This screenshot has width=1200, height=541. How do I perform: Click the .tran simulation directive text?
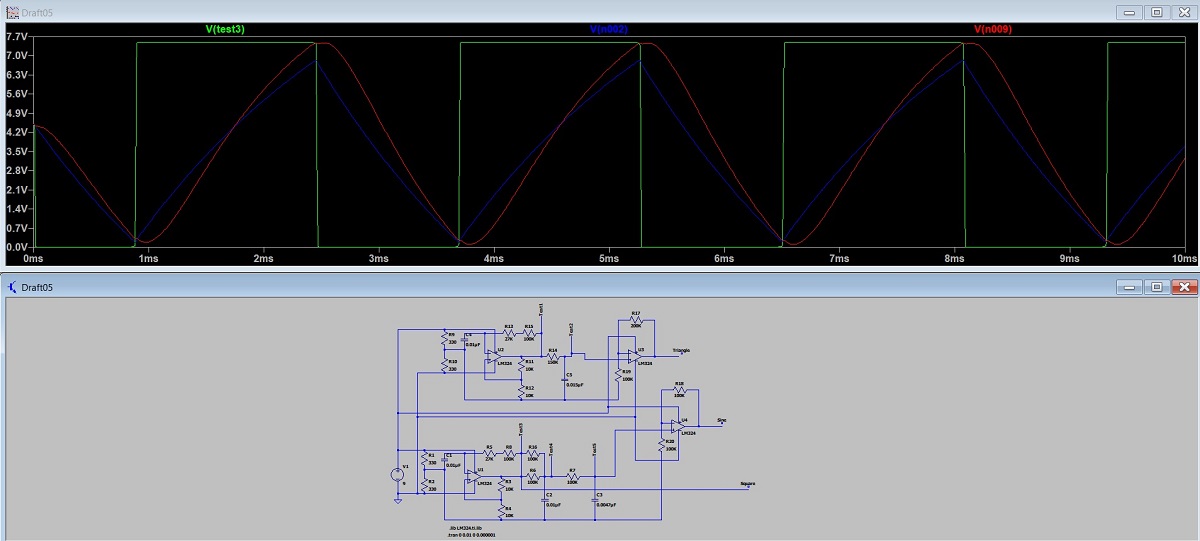(x=472, y=535)
